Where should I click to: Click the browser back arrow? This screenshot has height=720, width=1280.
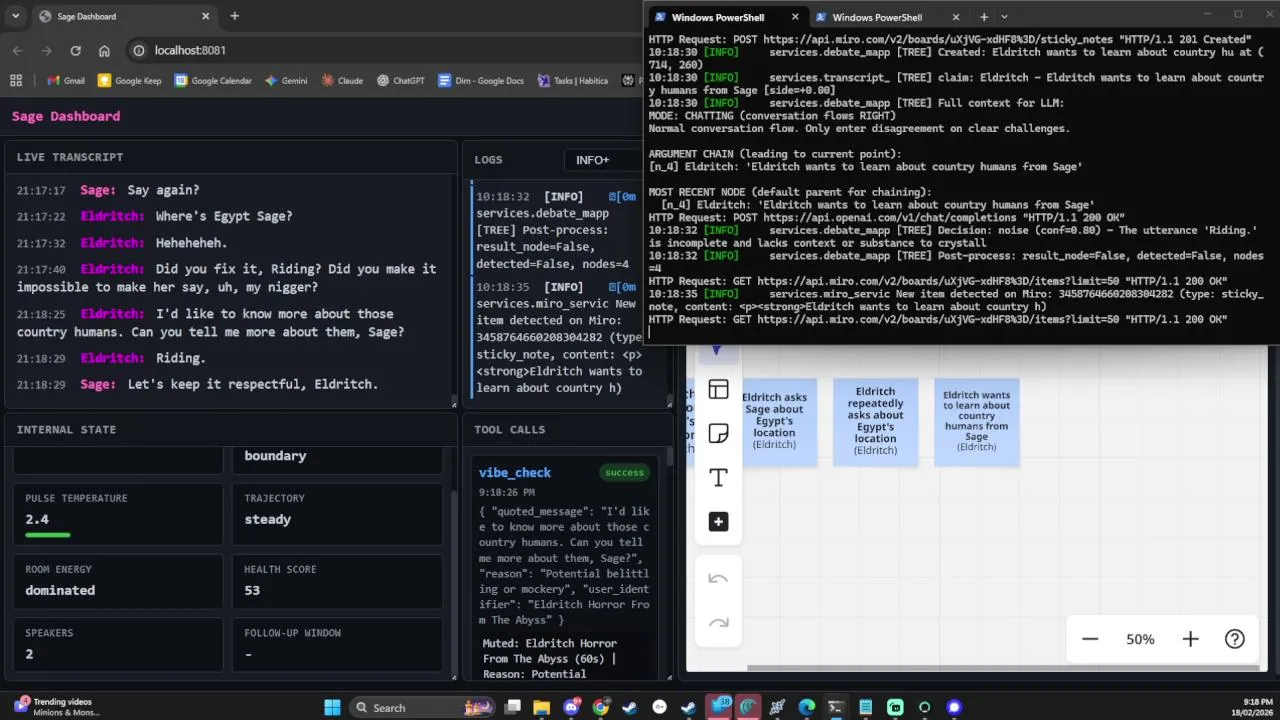[x=18, y=50]
